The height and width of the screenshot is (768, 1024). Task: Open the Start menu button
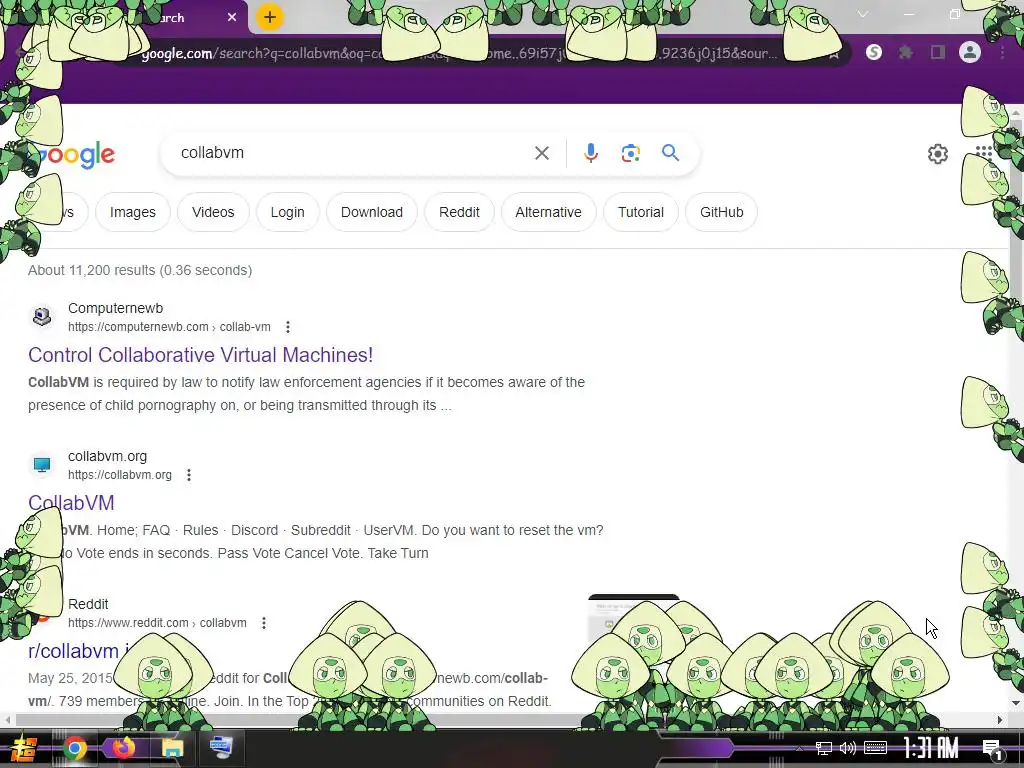23,748
